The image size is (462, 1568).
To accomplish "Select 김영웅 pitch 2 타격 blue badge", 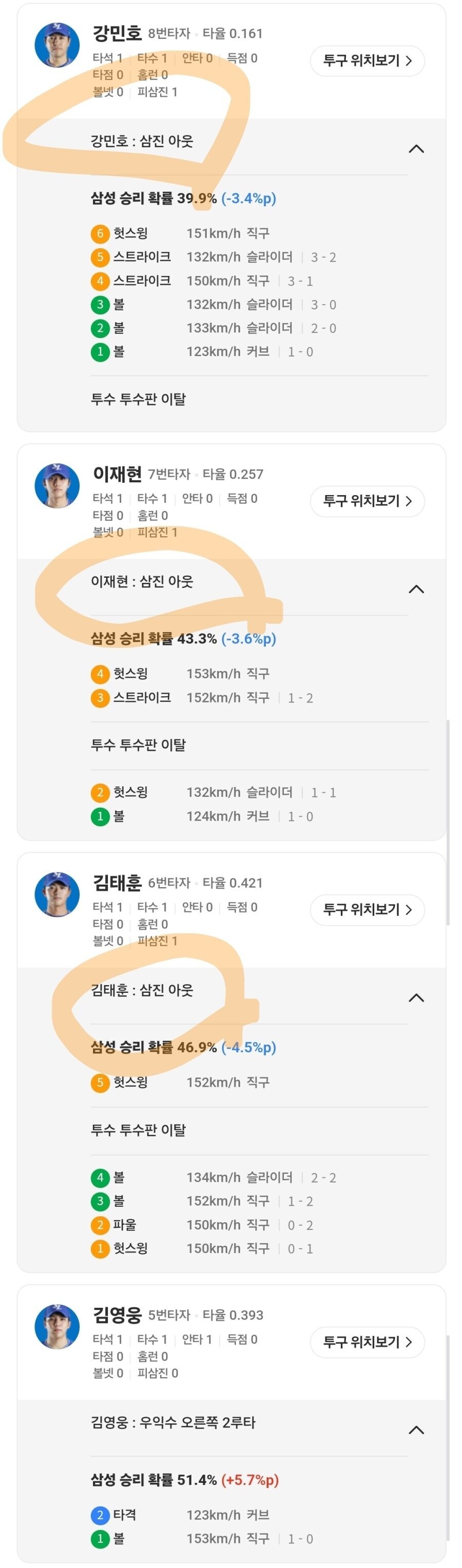I will (x=100, y=1515).
